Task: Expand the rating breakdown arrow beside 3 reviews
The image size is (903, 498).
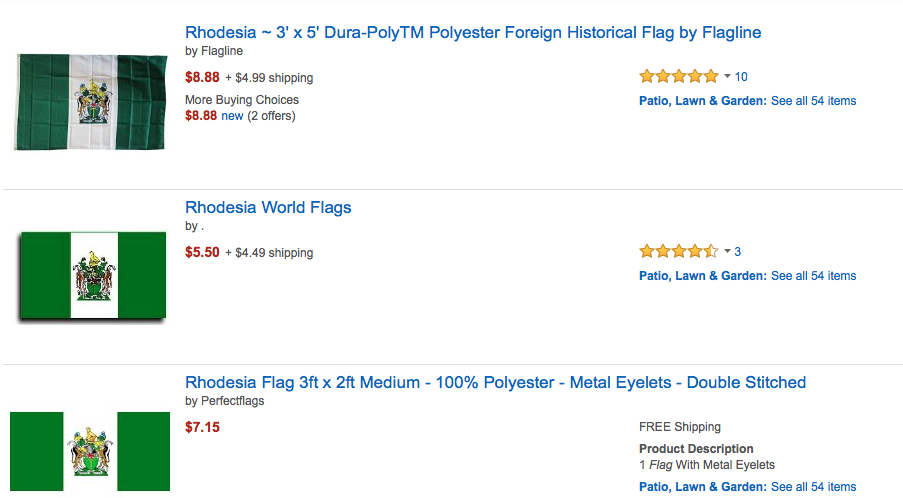Action: click(x=727, y=251)
